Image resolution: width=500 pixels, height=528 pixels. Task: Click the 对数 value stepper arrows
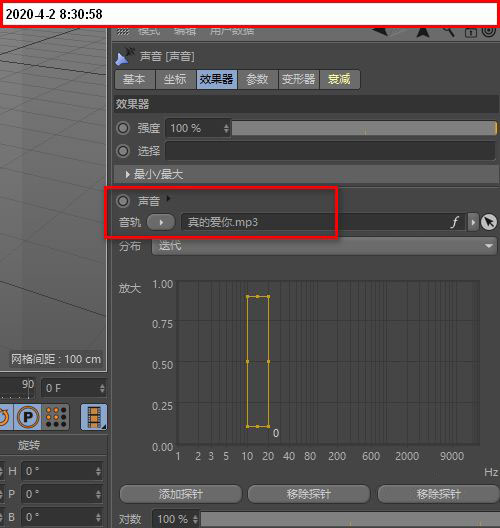[195, 519]
